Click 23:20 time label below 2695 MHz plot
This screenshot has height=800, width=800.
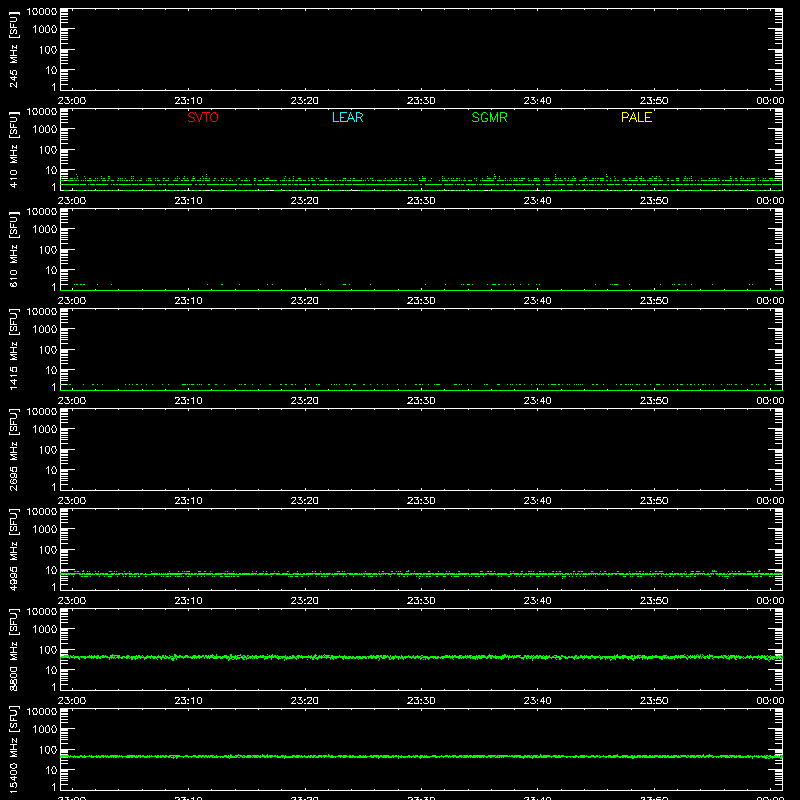point(305,501)
